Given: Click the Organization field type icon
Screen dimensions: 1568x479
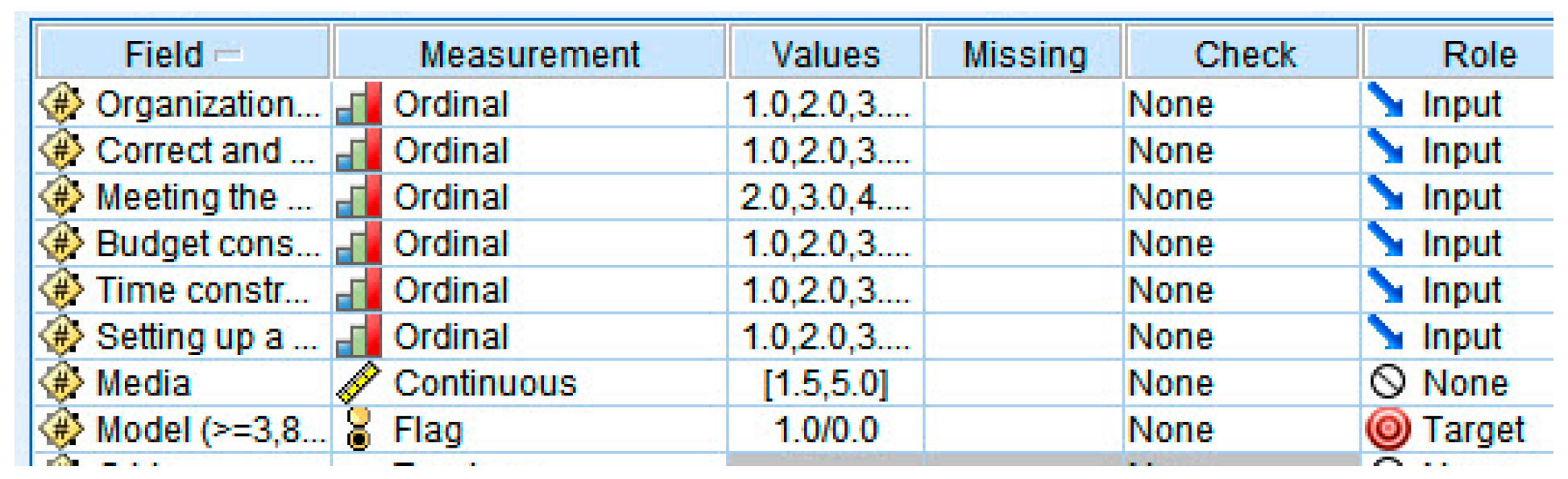Looking at the screenshot, I should coord(61,104).
